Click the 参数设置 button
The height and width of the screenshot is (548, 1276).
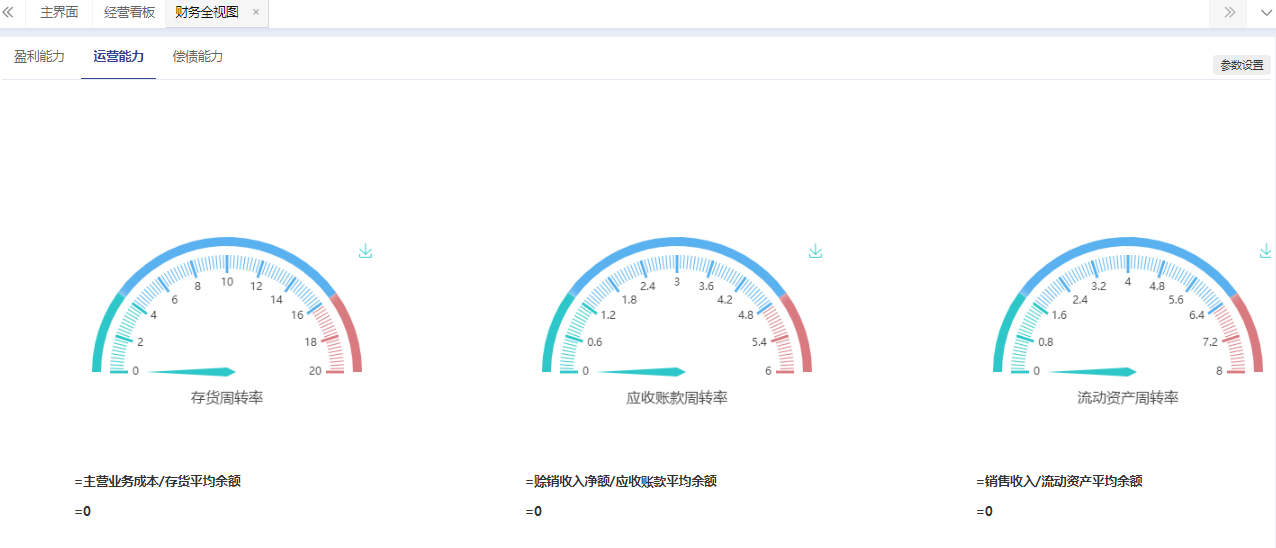(x=1242, y=66)
